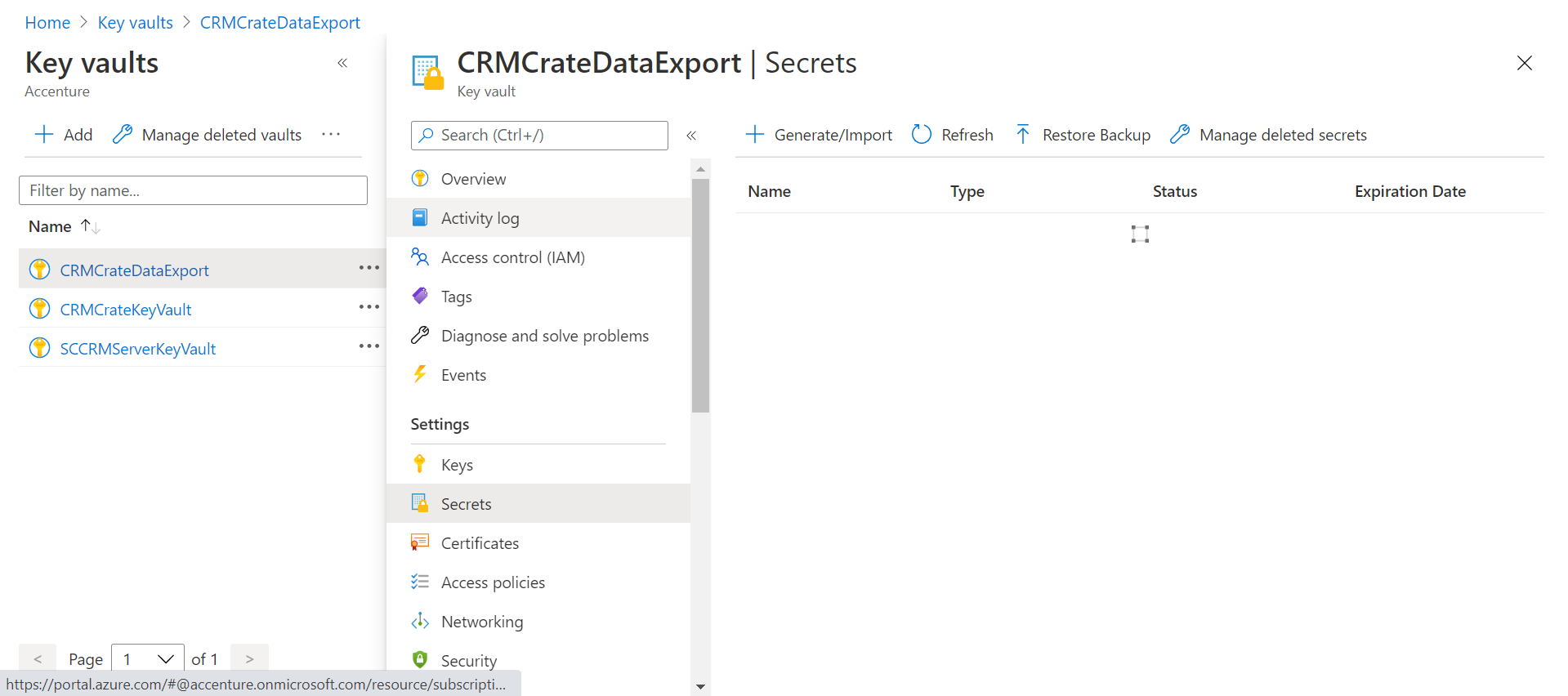
Task: Open options for SCCRMServerKeyVault row
Action: [x=369, y=346]
